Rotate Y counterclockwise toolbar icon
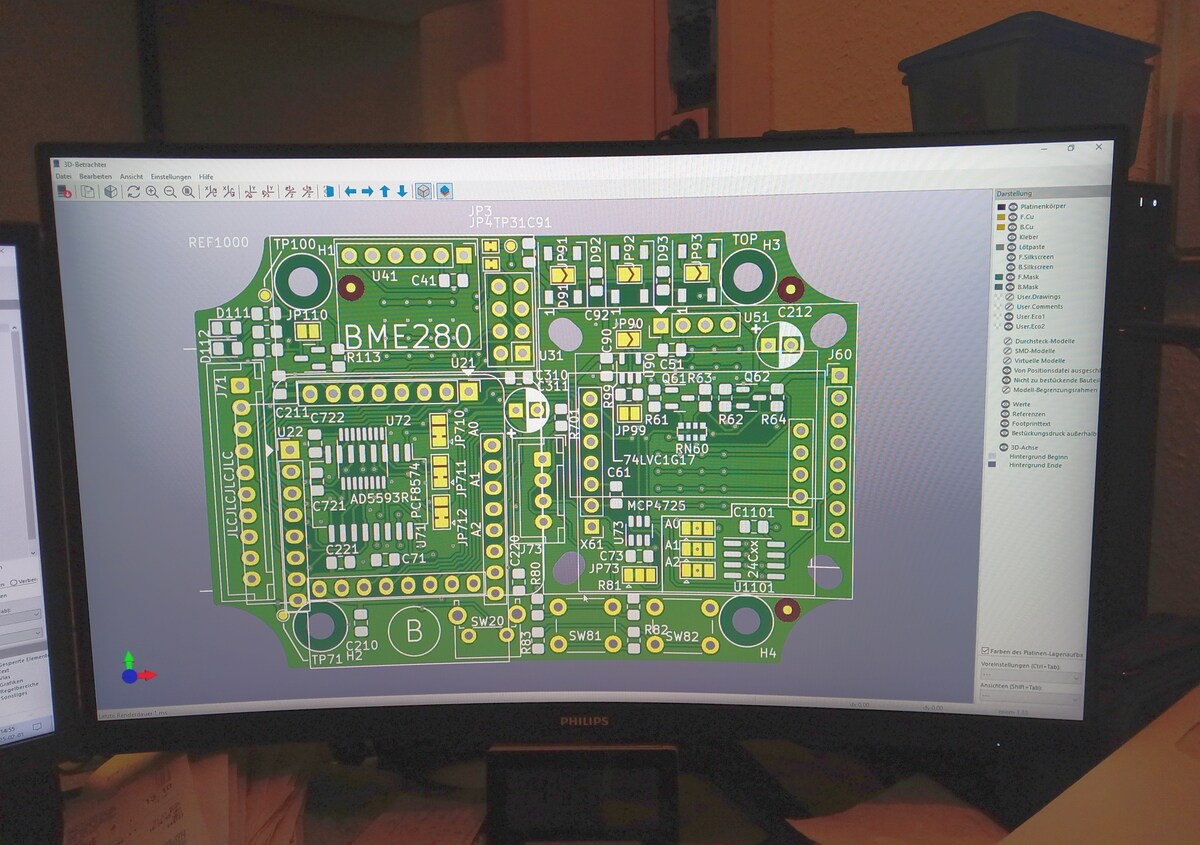 pos(269,192)
